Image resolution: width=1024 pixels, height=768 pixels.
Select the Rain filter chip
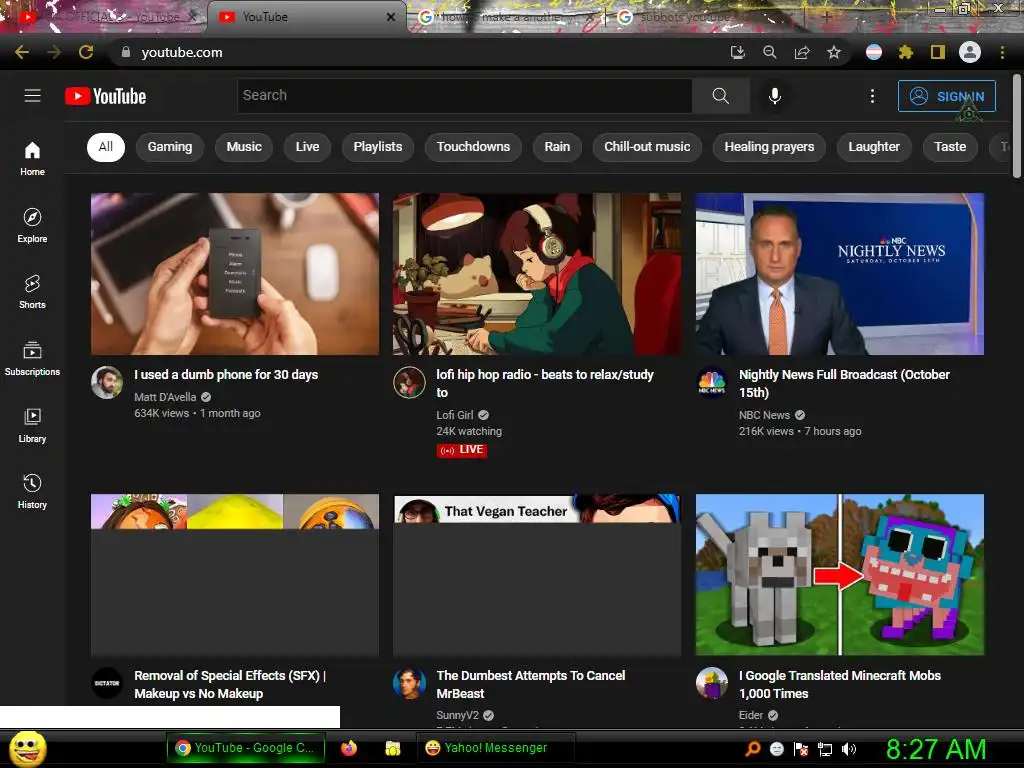(557, 147)
